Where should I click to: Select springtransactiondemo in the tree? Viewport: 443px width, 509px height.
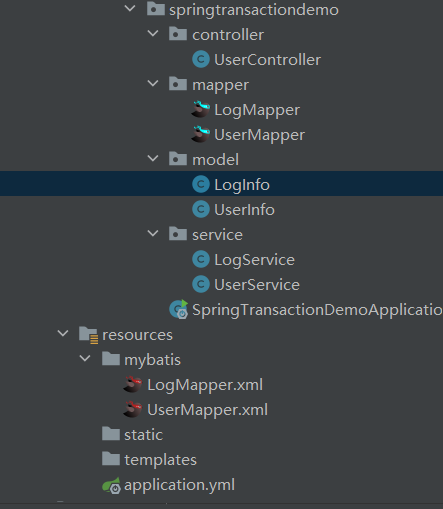tap(254, 10)
